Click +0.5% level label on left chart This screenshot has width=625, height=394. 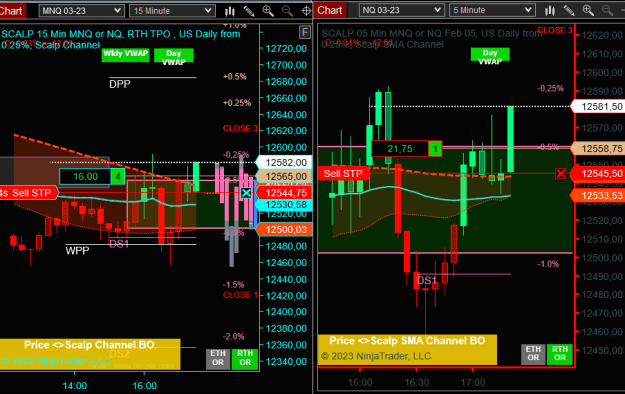click(x=235, y=77)
